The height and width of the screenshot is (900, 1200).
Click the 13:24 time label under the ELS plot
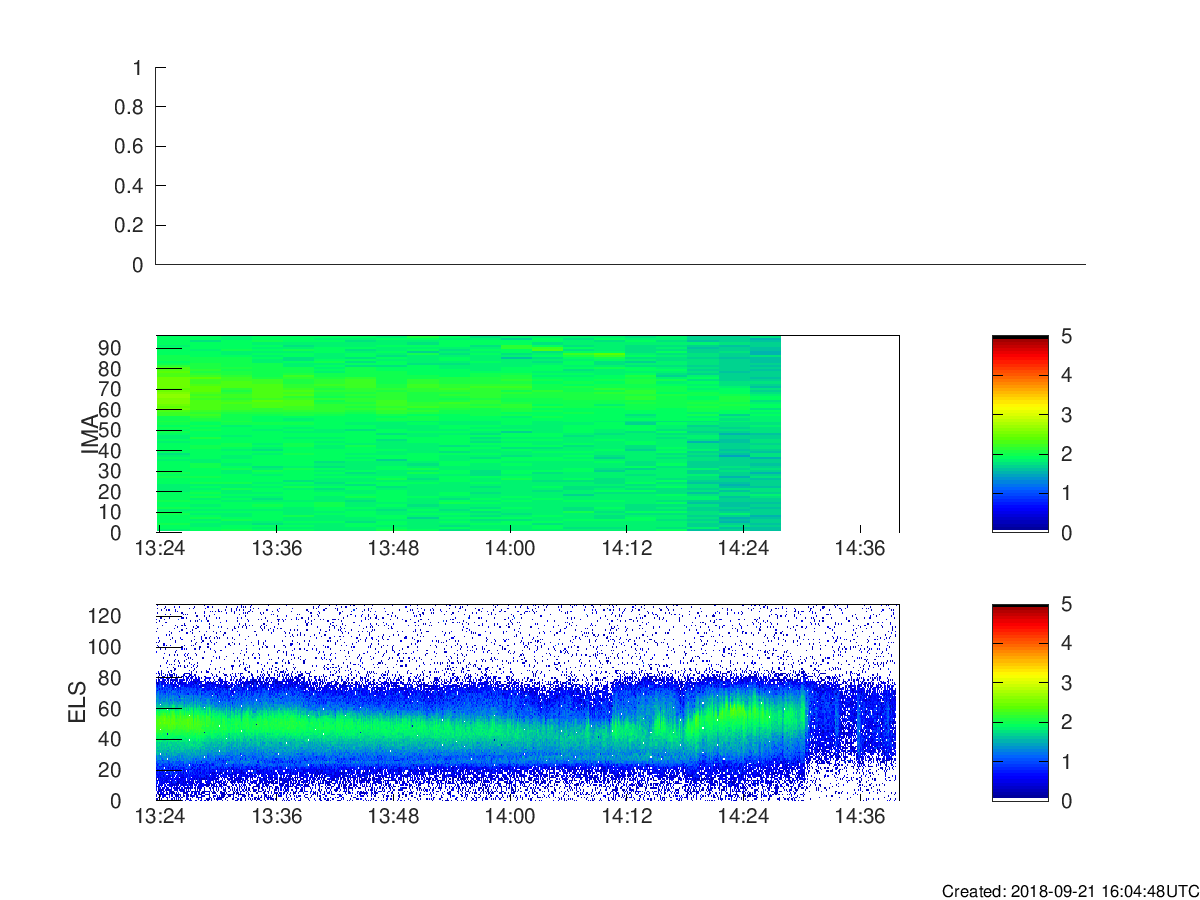pyautogui.click(x=159, y=817)
